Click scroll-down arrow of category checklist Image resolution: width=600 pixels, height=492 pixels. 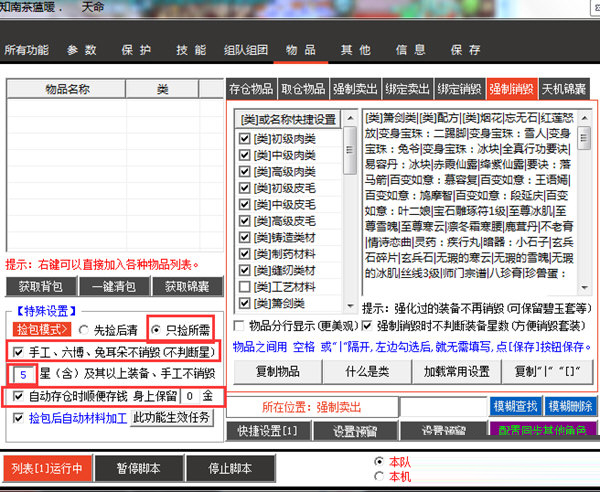350,305
